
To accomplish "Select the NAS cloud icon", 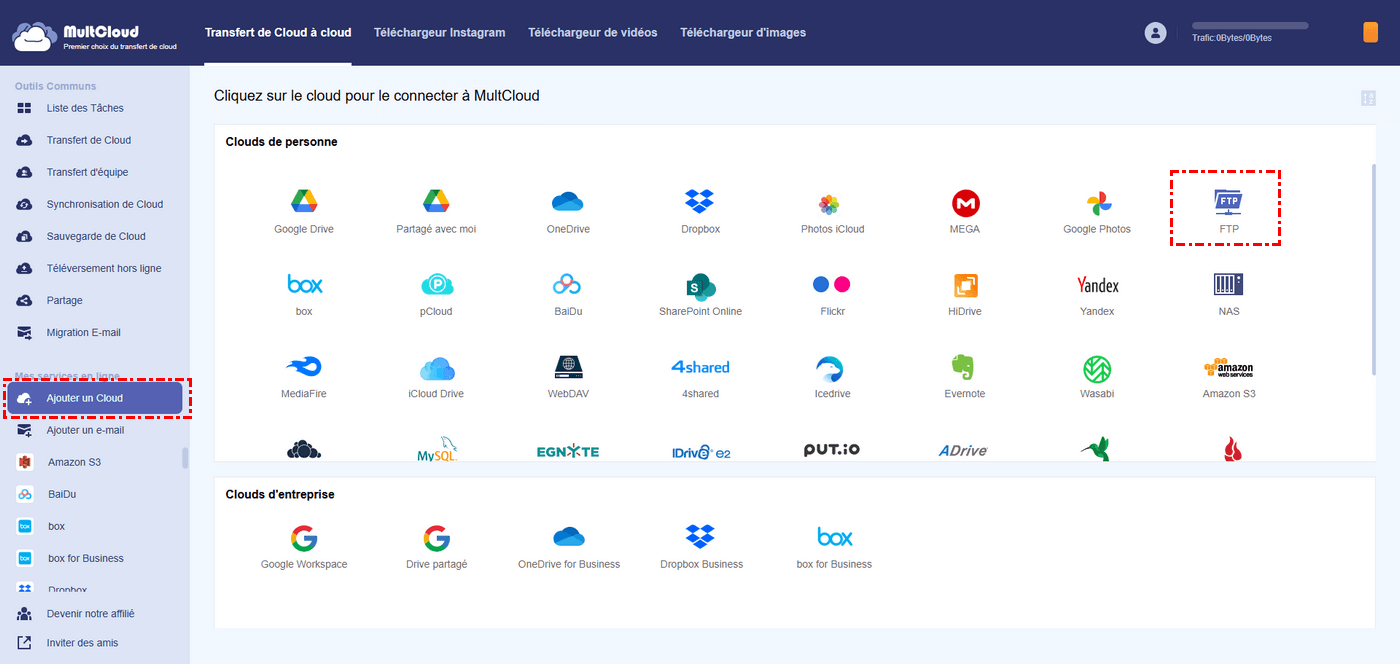I will click(x=1229, y=294).
